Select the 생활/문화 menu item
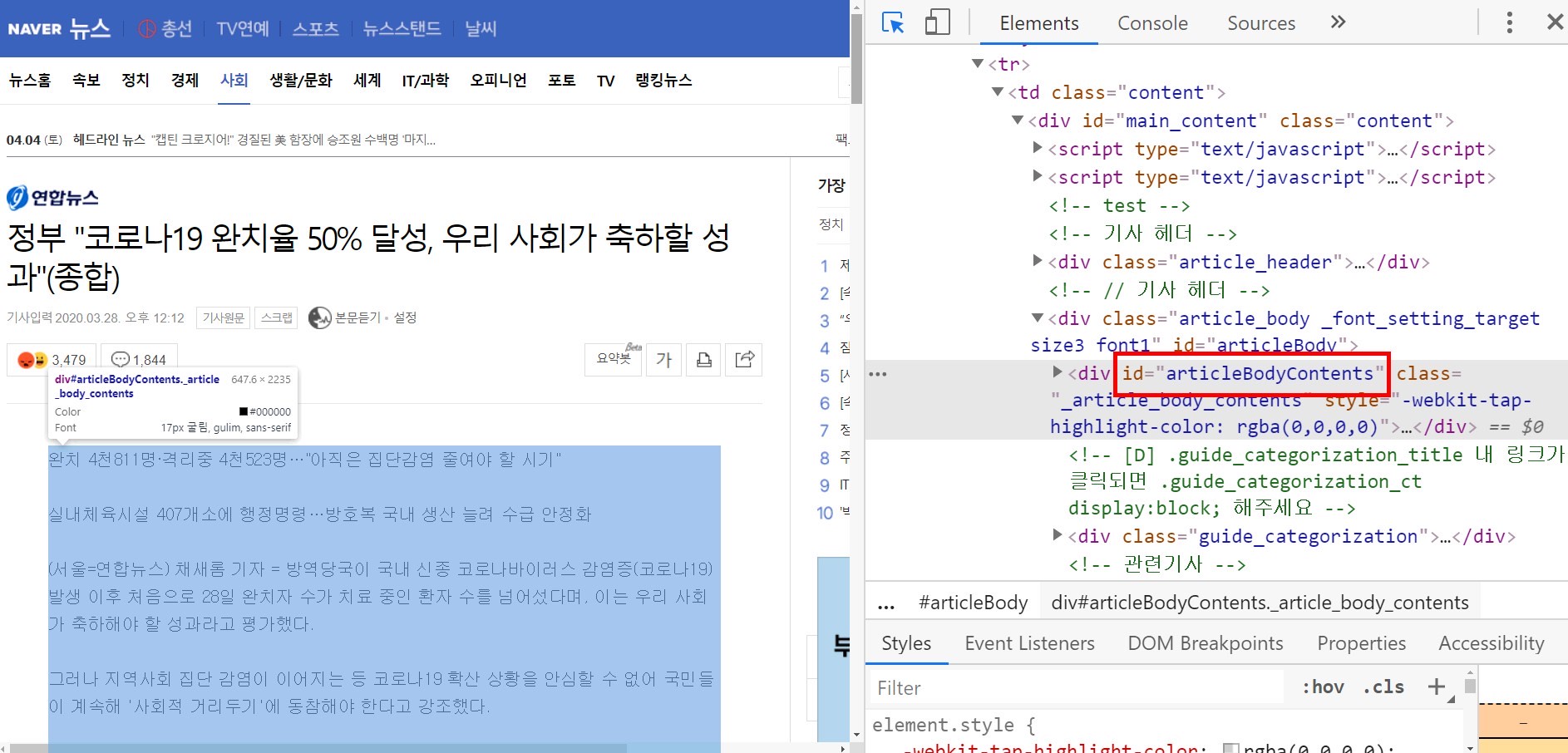This screenshot has width=1568, height=753. click(301, 81)
